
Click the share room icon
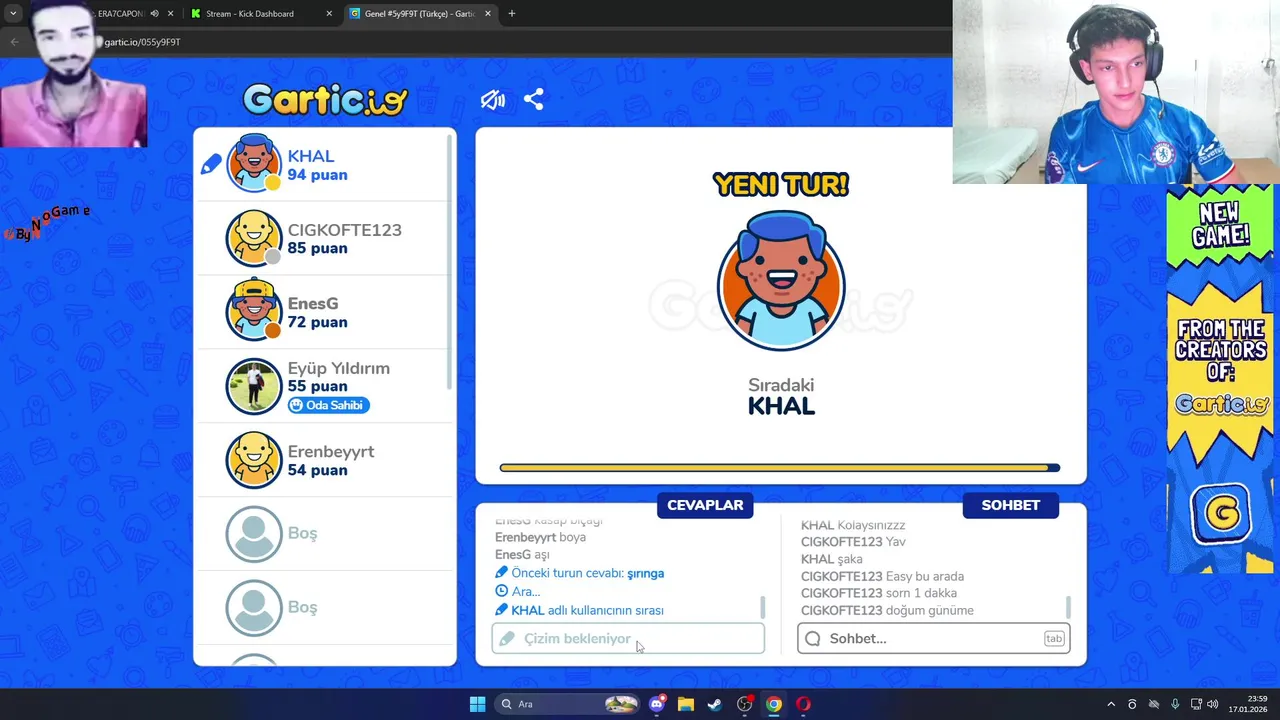point(534,99)
